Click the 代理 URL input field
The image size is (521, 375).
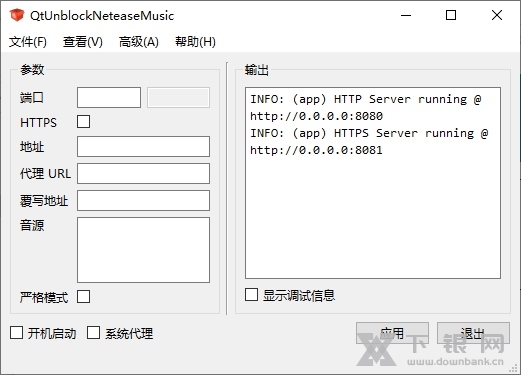coord(143,173)
